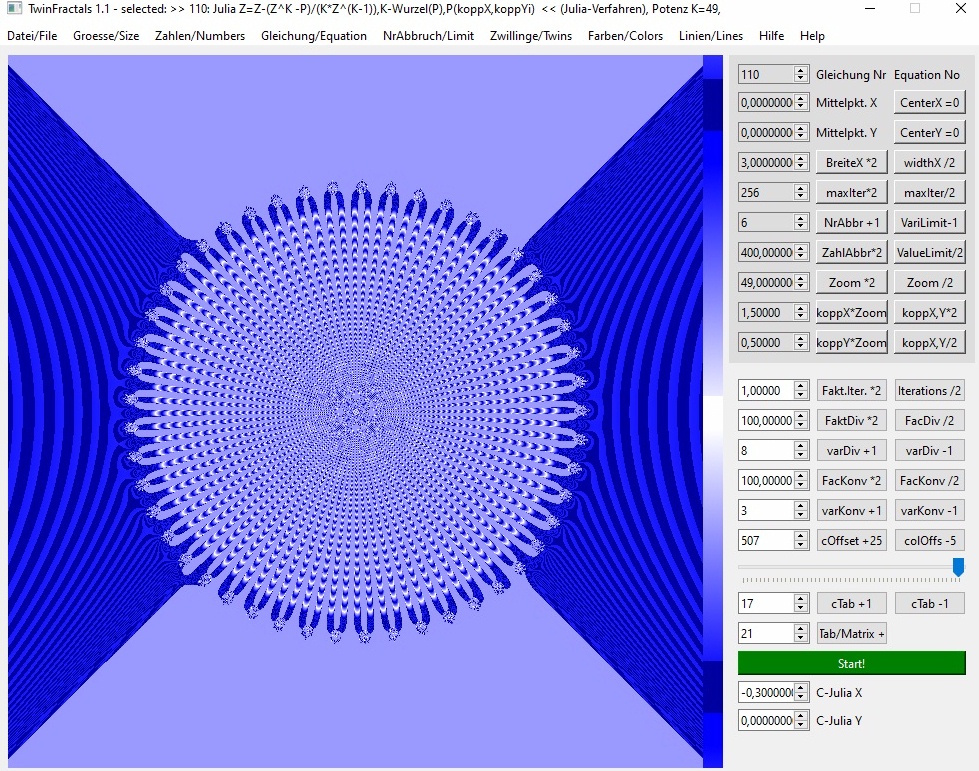Click the Mittelpkt. Y value field
This screenshot has width=979, height=771.
(774, 132)
